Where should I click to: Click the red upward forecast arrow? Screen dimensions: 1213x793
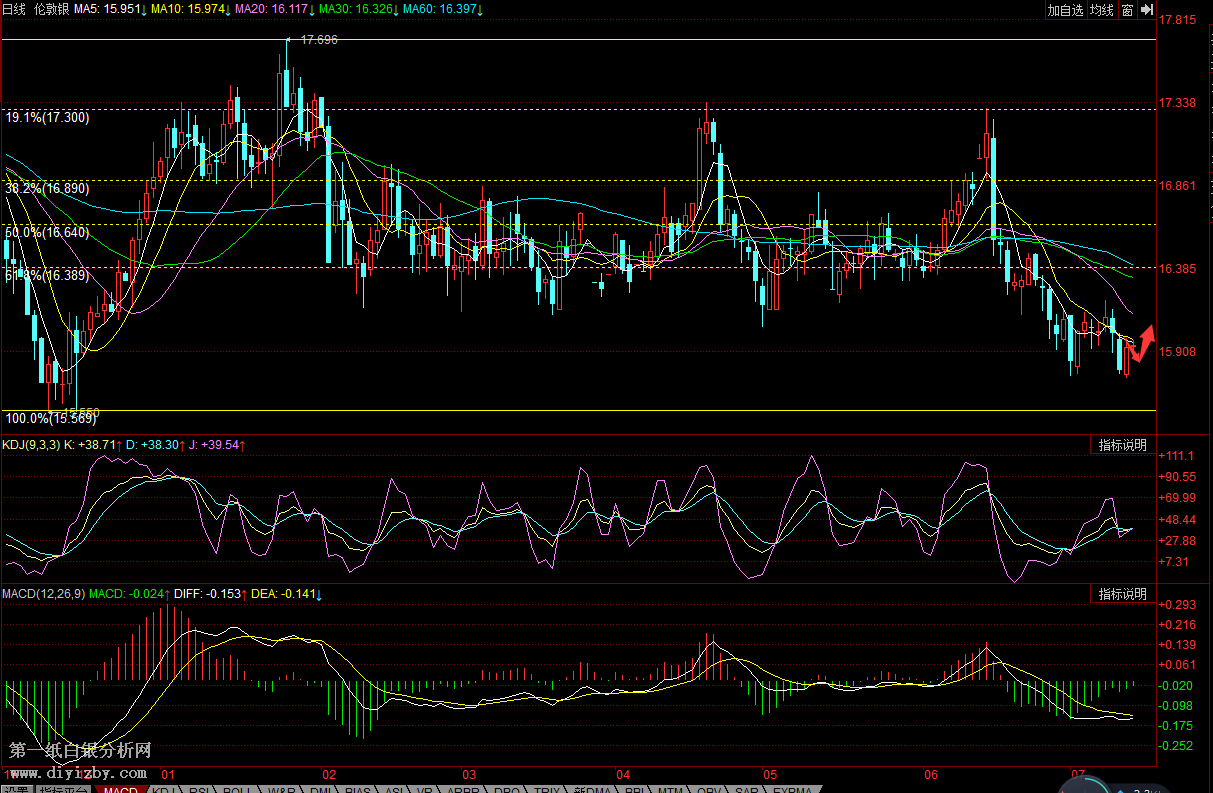coord(1142,343)
